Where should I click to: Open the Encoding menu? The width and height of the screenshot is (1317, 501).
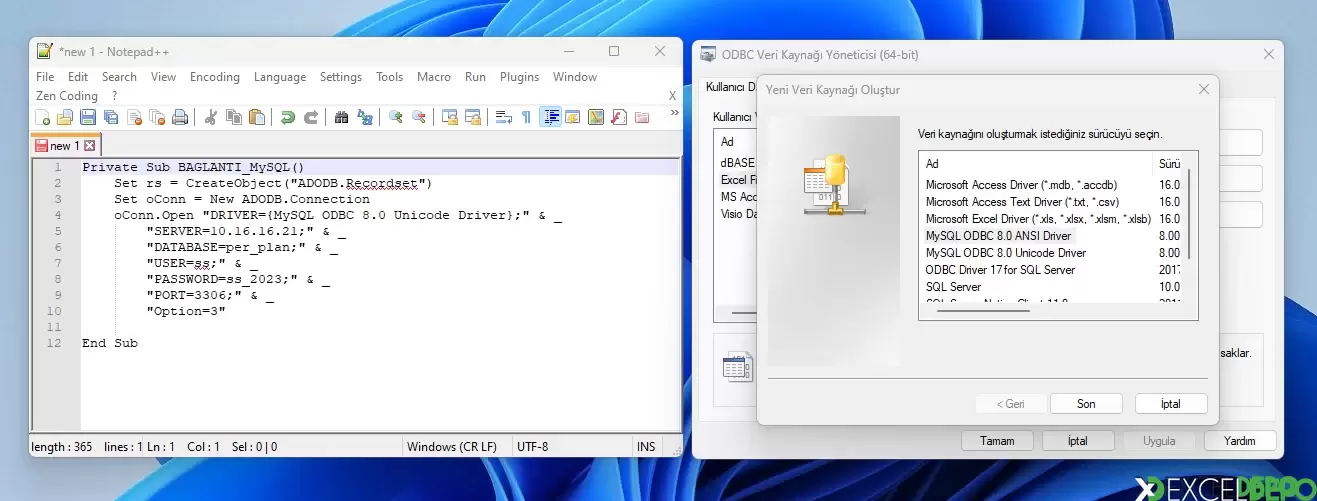point(215,77)
